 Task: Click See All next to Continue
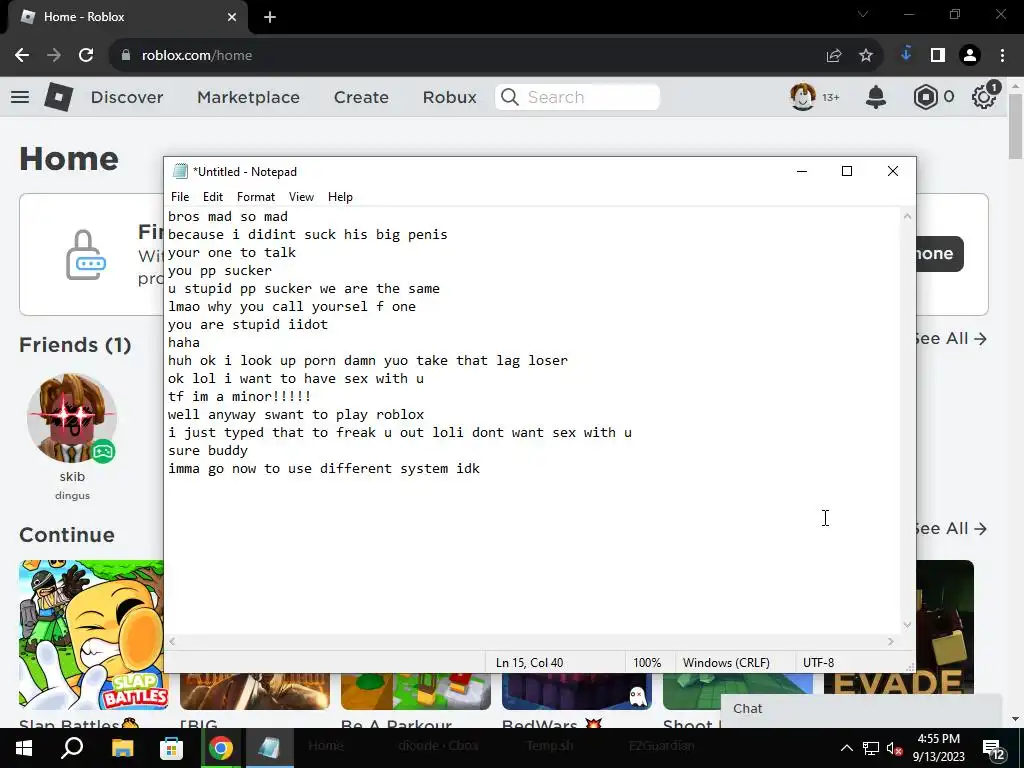tap(952, 528)
